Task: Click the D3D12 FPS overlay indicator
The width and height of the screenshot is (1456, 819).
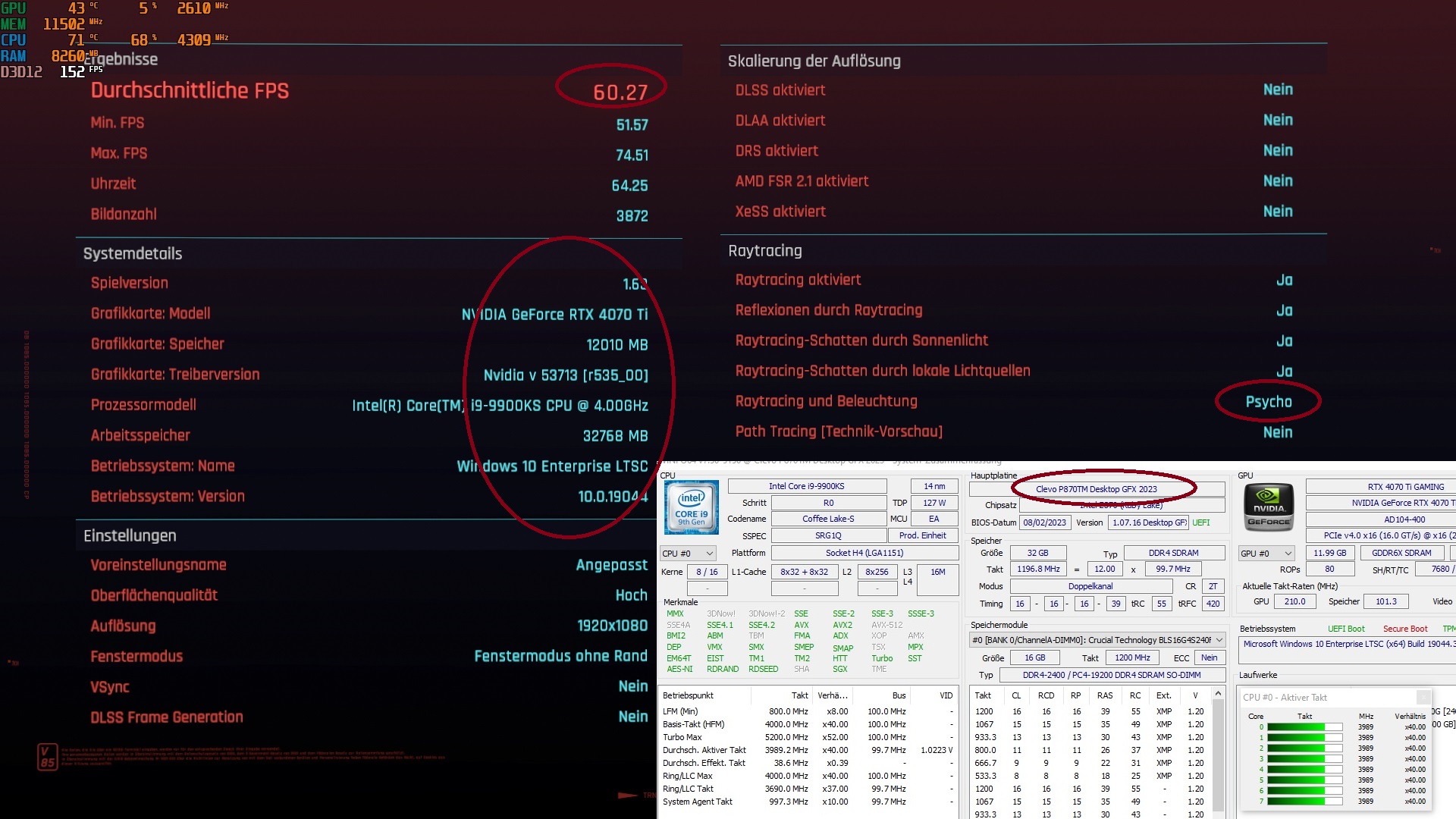Action: pos(45,71)
